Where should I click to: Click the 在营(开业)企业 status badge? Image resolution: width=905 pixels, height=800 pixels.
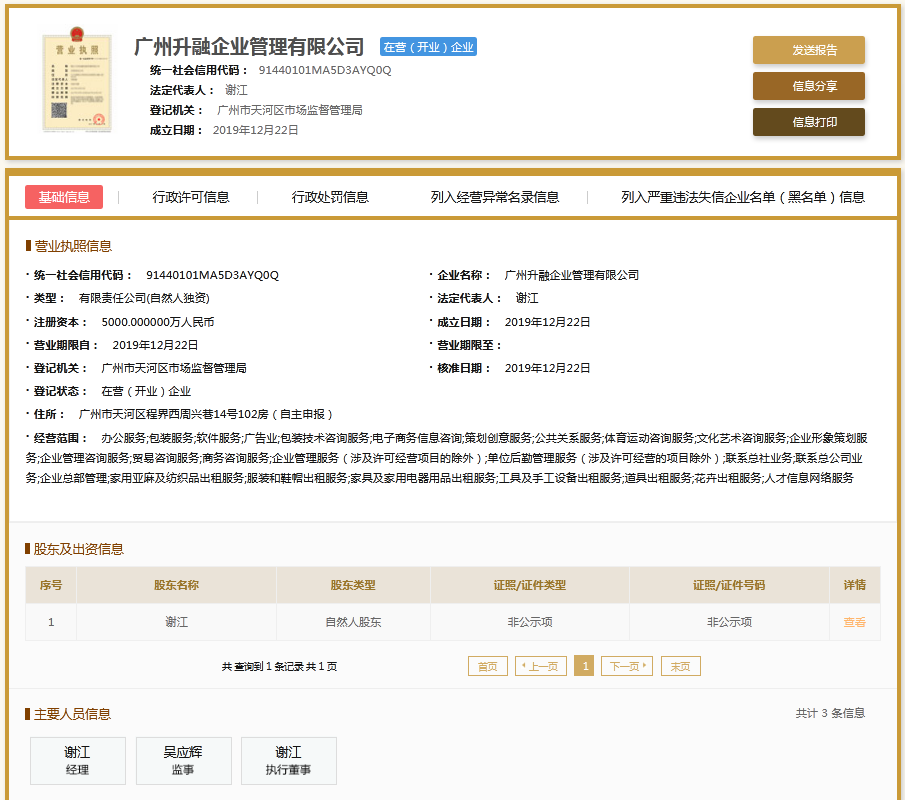428,47
